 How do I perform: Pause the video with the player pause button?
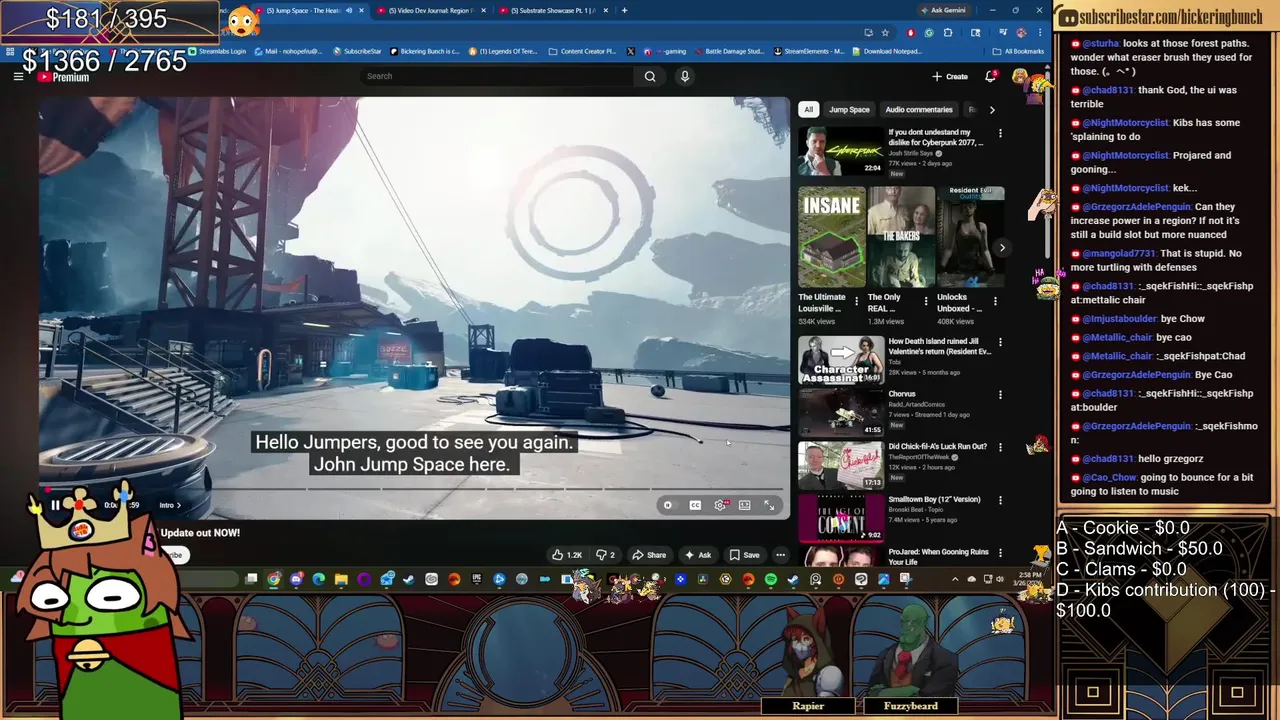[x=56, y=505]
